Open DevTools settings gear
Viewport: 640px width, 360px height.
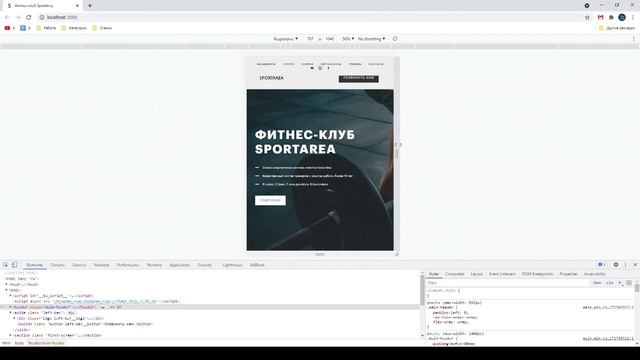(x=616, y=265)
